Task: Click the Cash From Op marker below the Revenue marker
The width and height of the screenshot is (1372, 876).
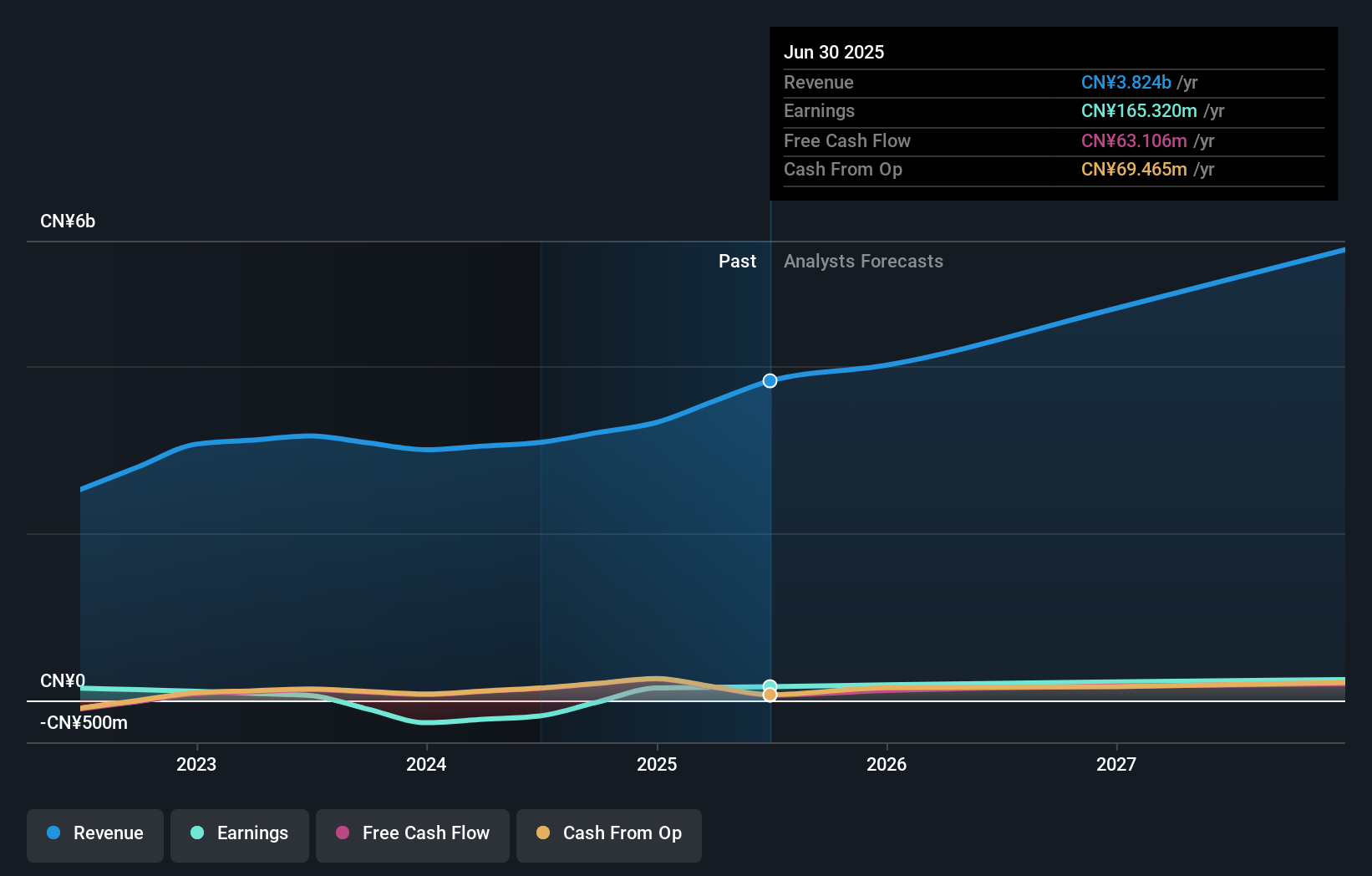Action: tap(770, 696)
